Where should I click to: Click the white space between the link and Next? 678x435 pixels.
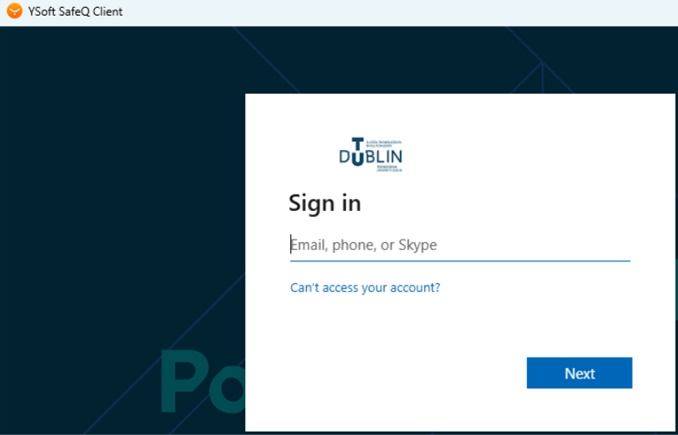[460, 326]
